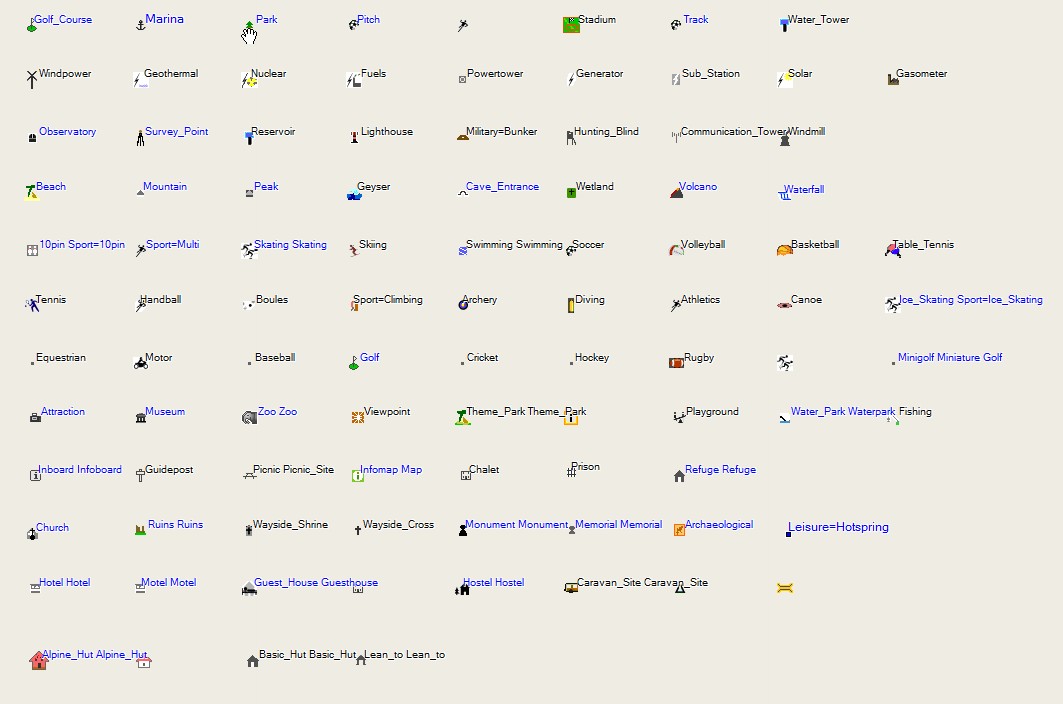
Task: Open the Leisure=Hotspring link
Action: click(838, 527)
